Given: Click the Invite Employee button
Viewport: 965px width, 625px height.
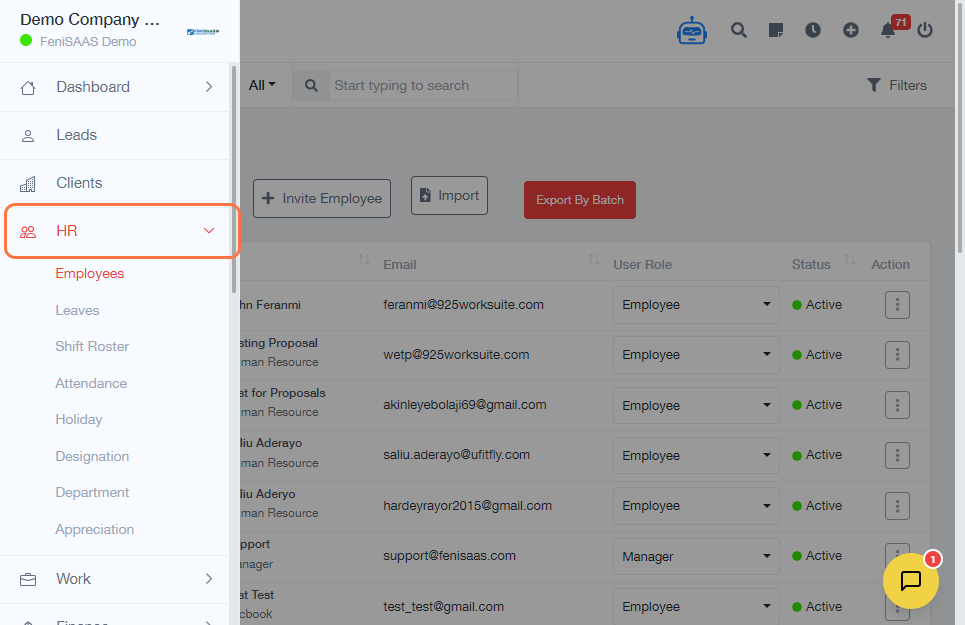Looking at the screenshot, I should [x=322, y=198].
